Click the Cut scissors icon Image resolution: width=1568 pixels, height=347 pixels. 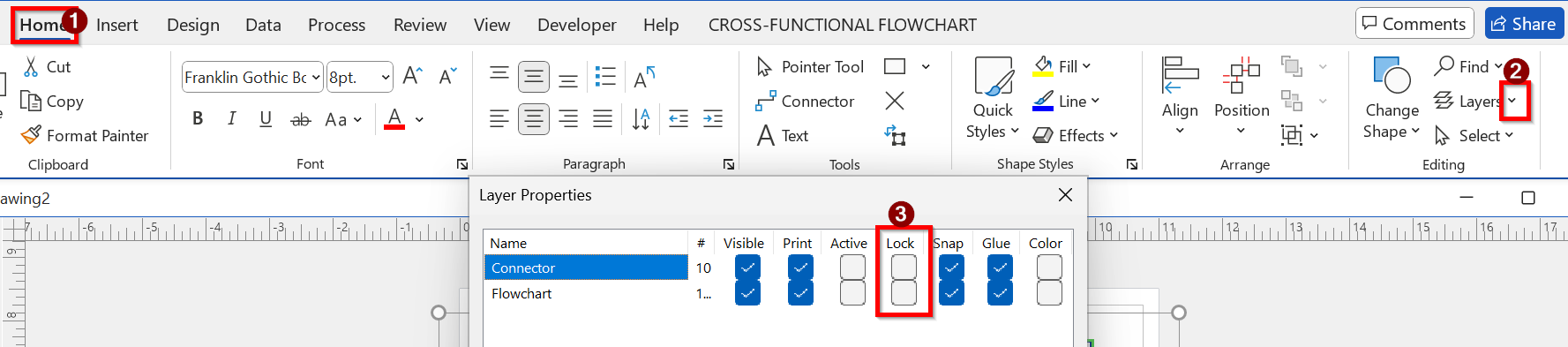point(31,67)
